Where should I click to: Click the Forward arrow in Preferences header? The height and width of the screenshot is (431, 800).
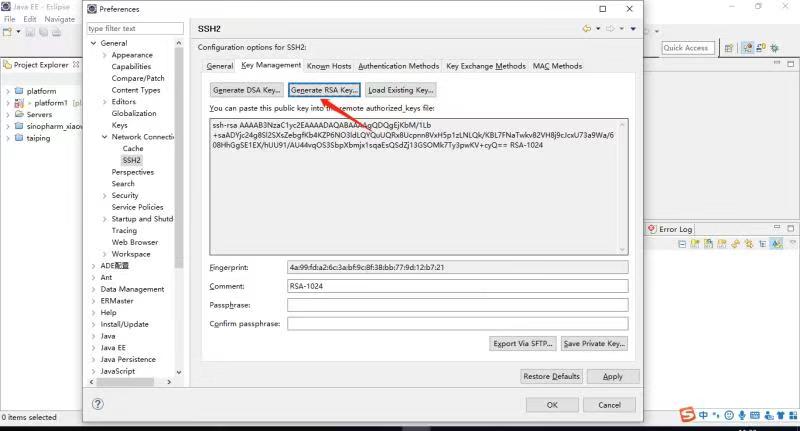610,29
